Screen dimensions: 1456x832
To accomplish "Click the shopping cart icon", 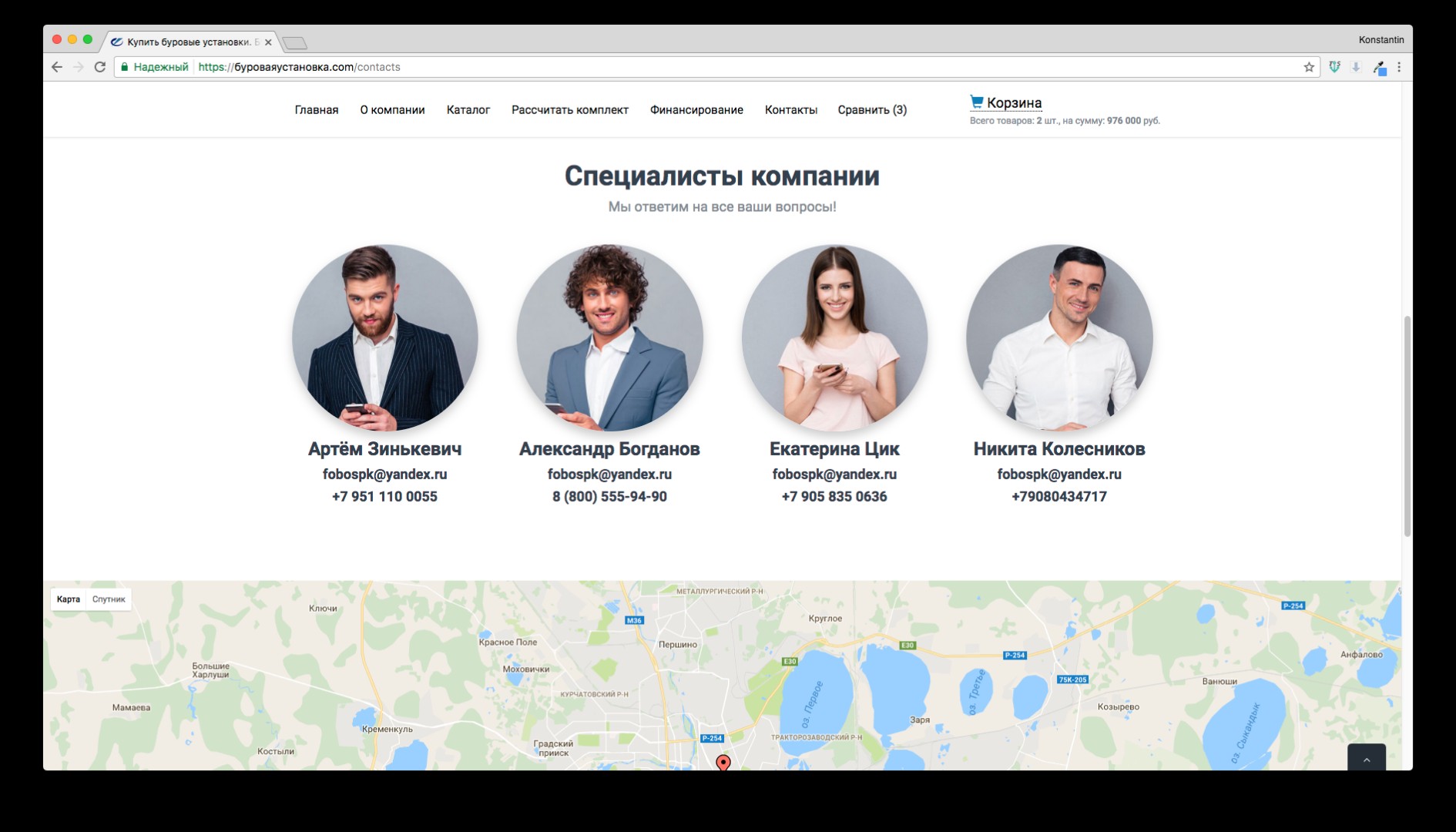I will coord(976,102).
